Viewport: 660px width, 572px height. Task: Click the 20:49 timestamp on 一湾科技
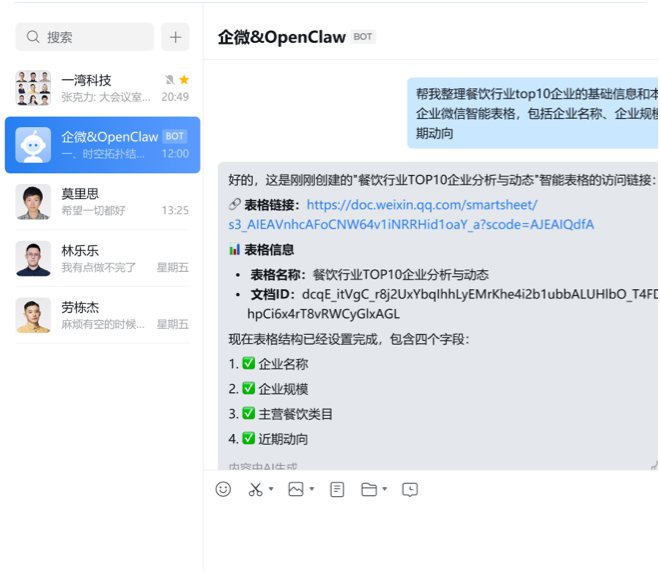click(x=175, y=97)
